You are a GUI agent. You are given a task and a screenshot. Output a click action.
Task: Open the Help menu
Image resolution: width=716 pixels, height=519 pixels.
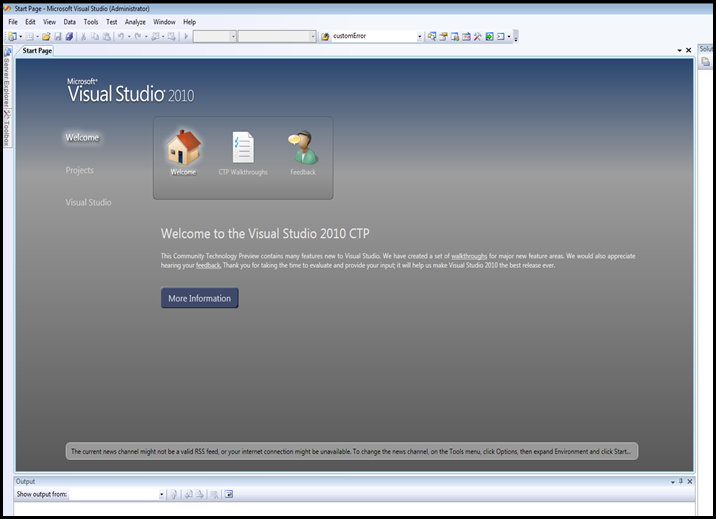tap(190, 22)
